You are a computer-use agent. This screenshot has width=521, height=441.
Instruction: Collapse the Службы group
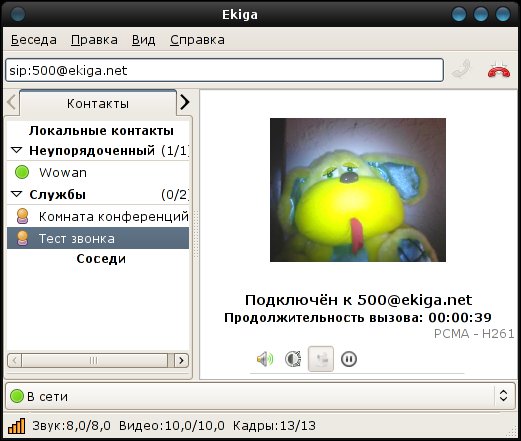tap(16, 194)
